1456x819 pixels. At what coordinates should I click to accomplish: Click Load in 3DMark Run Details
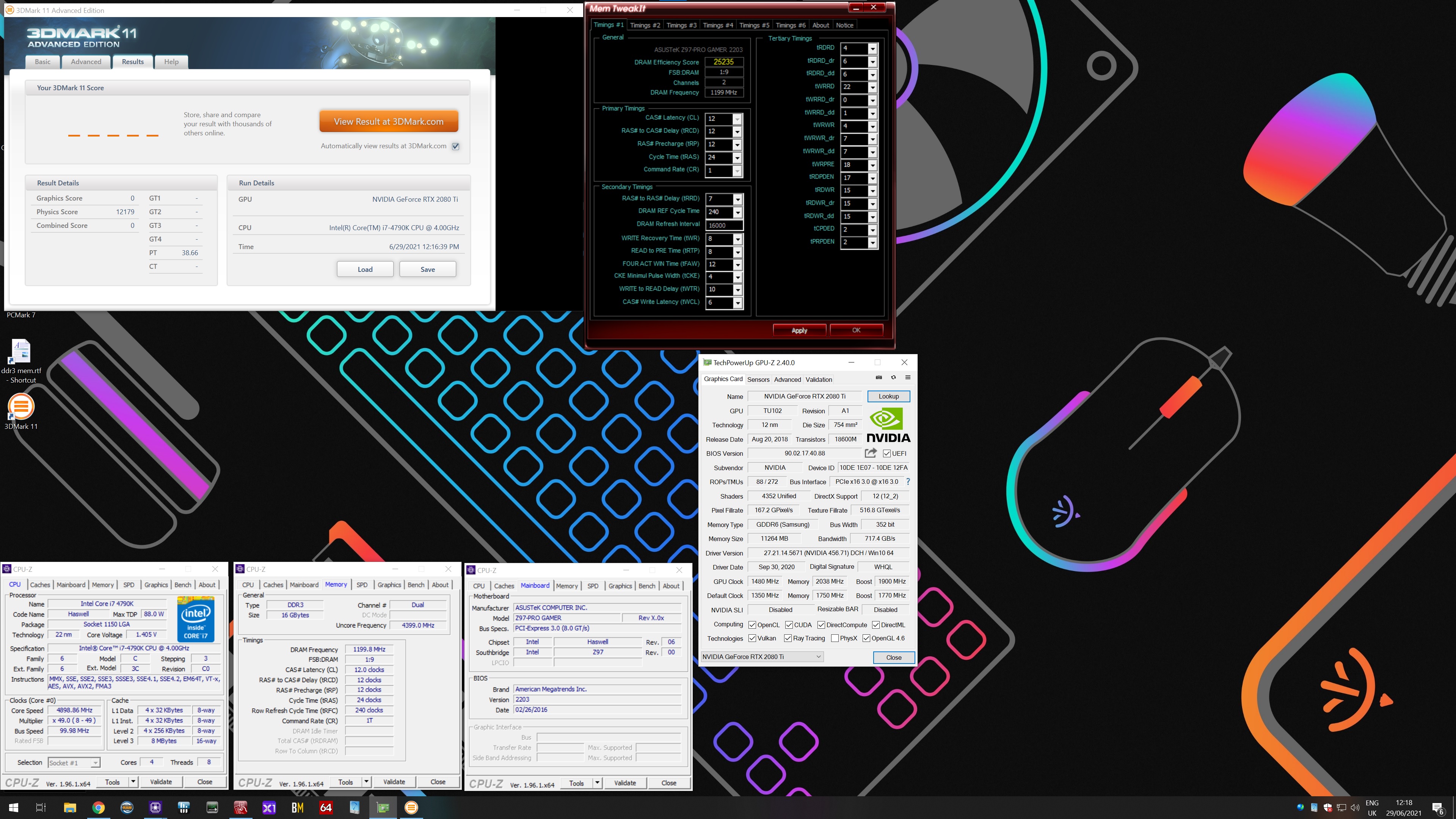(x=365, y=269)
